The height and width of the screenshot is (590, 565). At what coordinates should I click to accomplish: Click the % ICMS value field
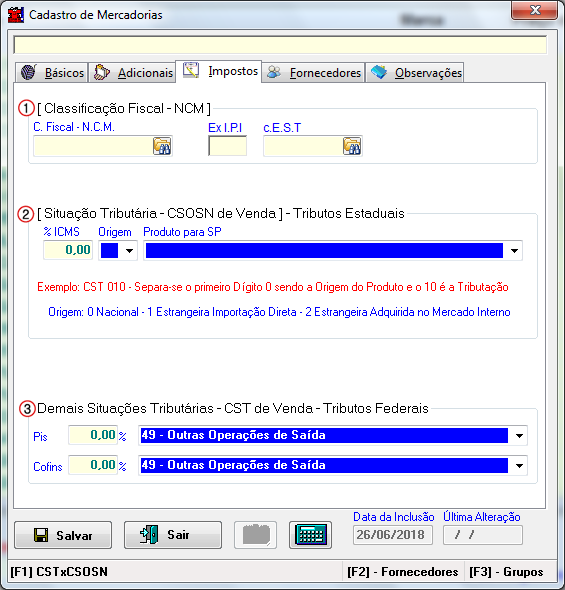[68, 250]
